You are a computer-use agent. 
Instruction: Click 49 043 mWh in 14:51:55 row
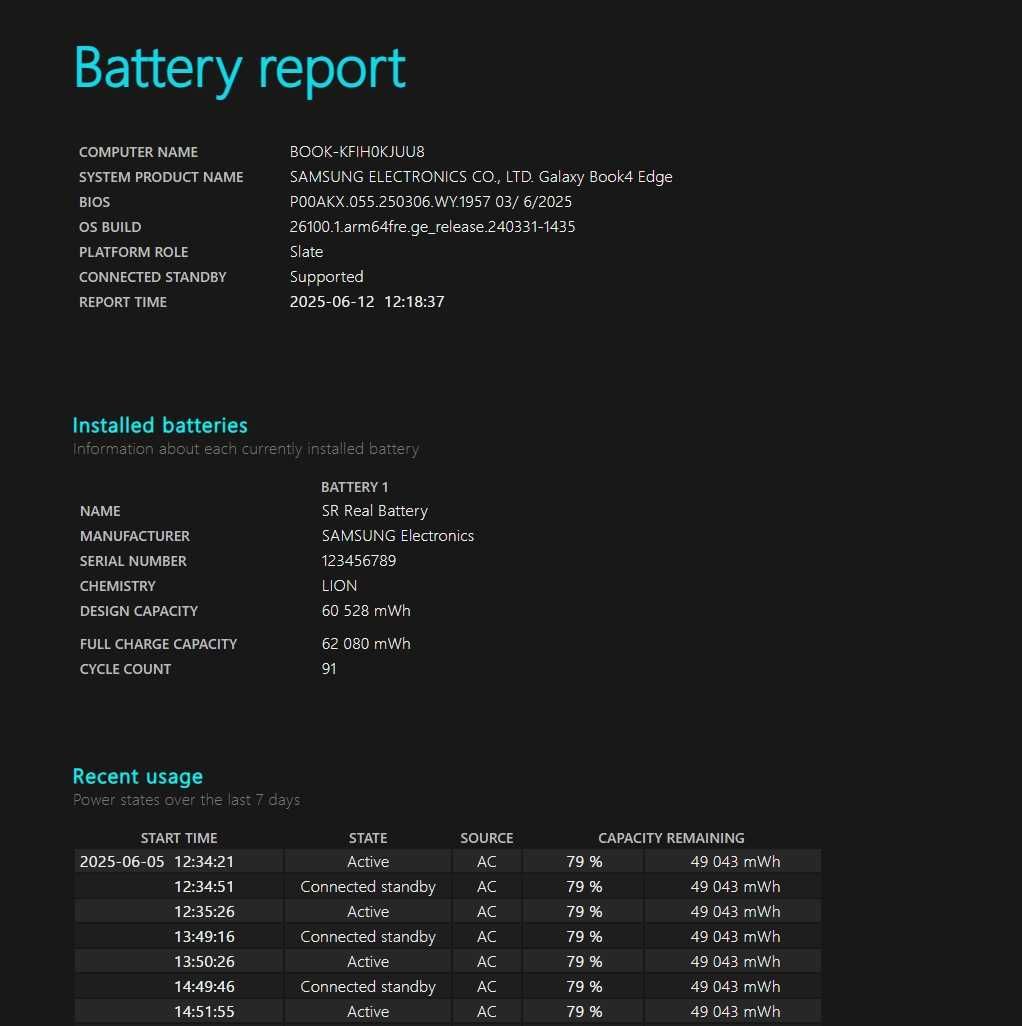coord(735,1011)
